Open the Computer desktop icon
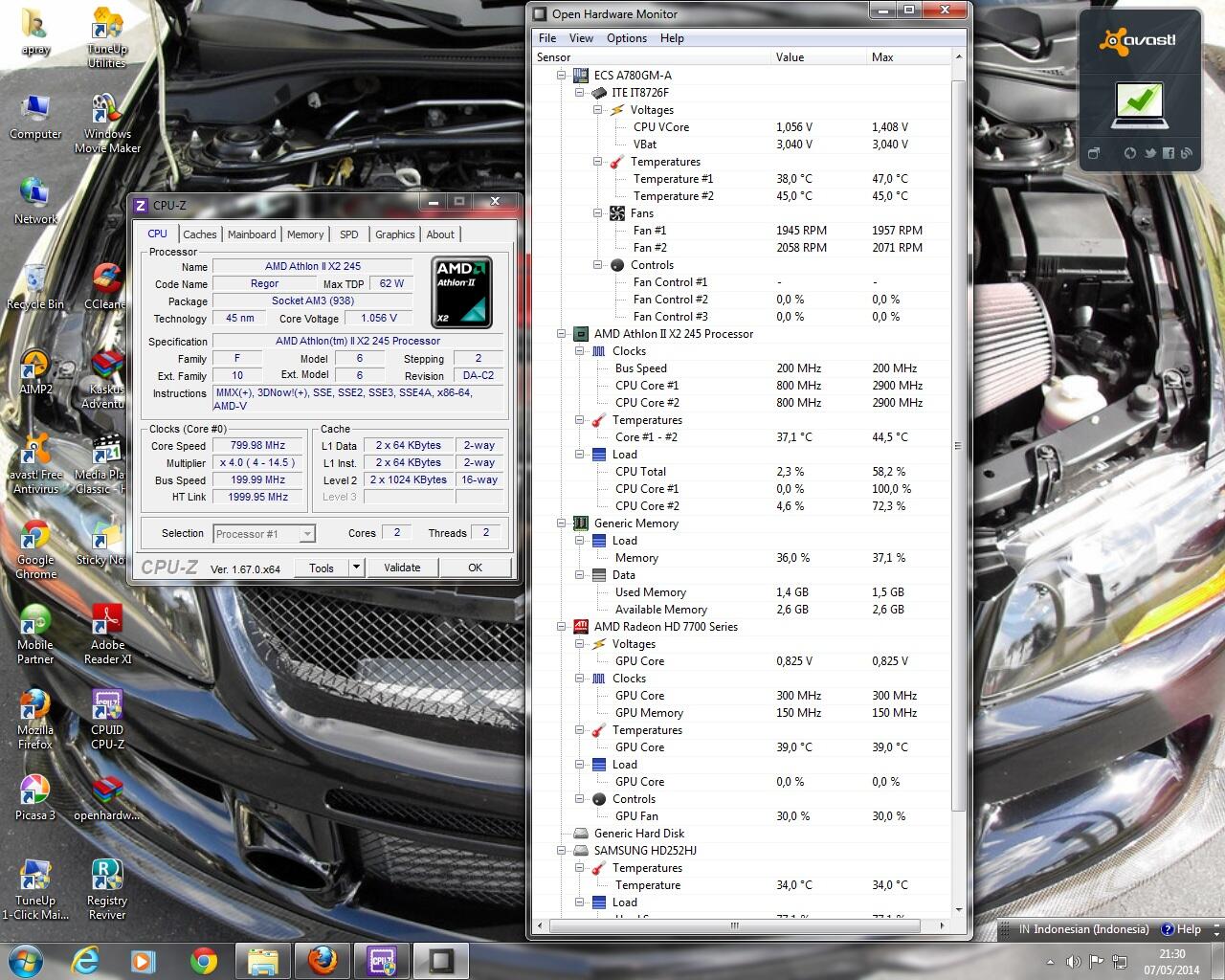 (x=35, y=118)
